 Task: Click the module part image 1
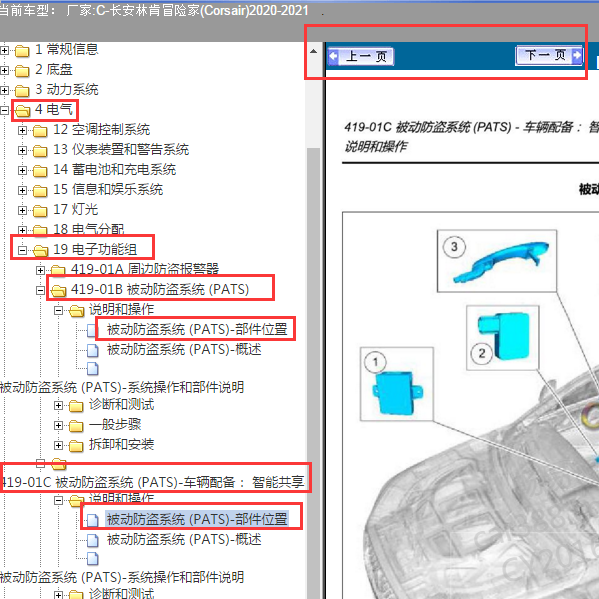(397, 384)
